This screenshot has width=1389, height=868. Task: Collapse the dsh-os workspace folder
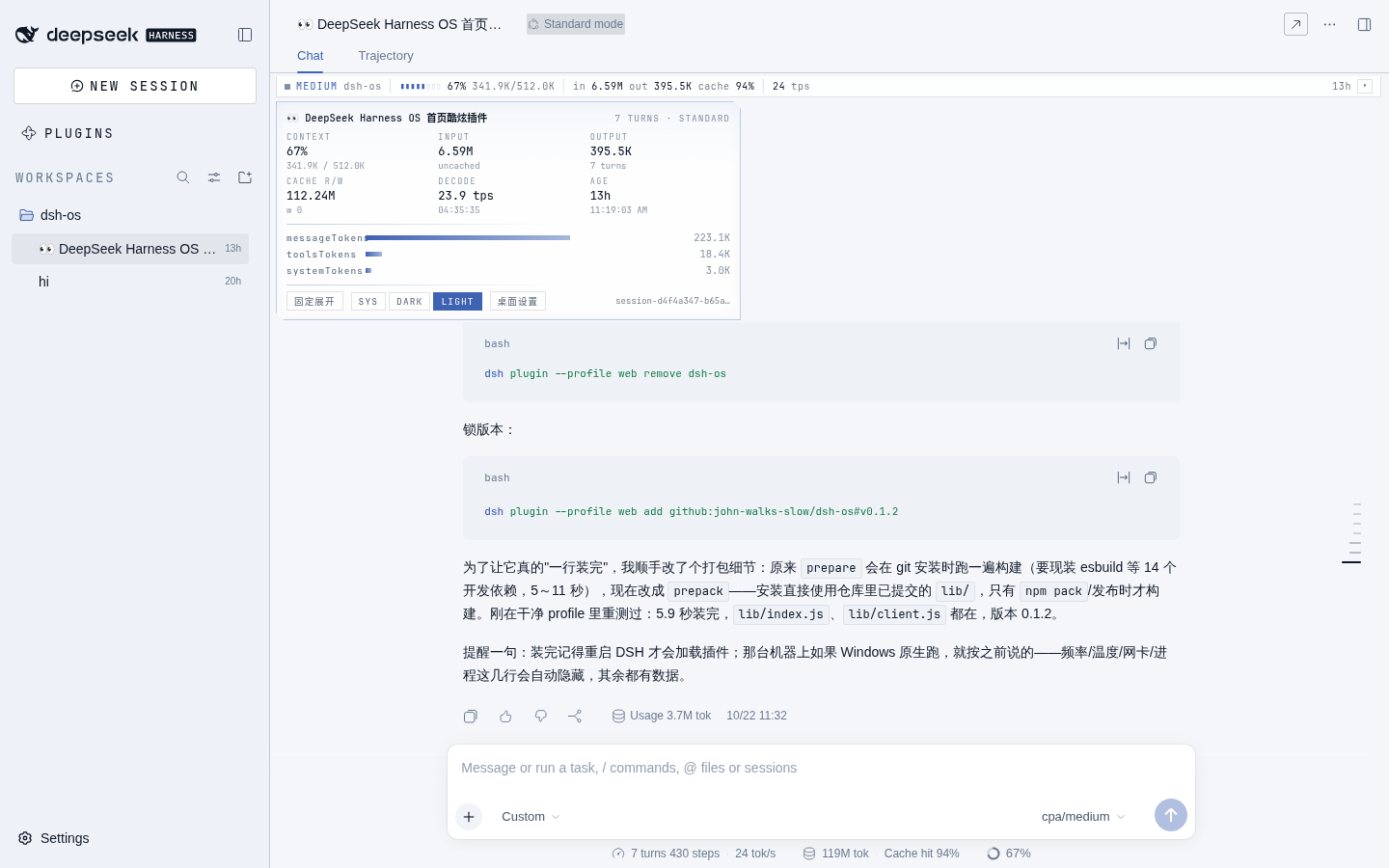point(130,215)
